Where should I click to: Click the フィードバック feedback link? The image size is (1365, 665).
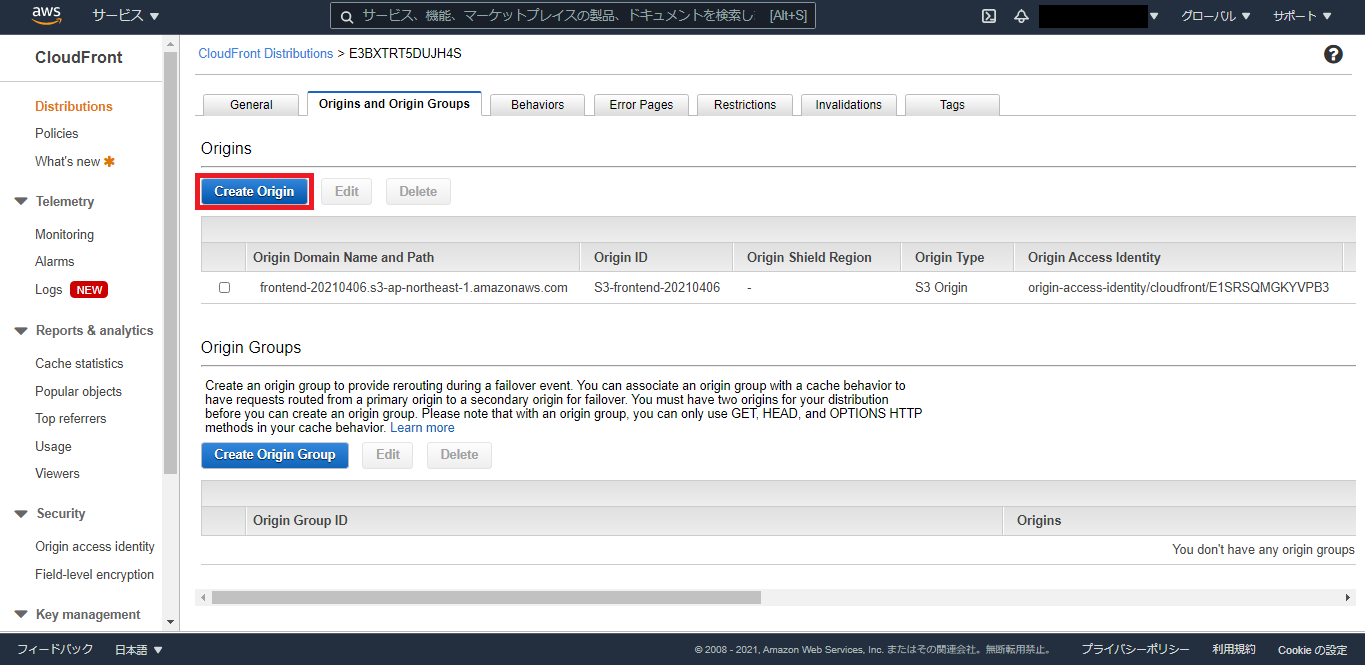pyautogui.click(x=55, y=650)
